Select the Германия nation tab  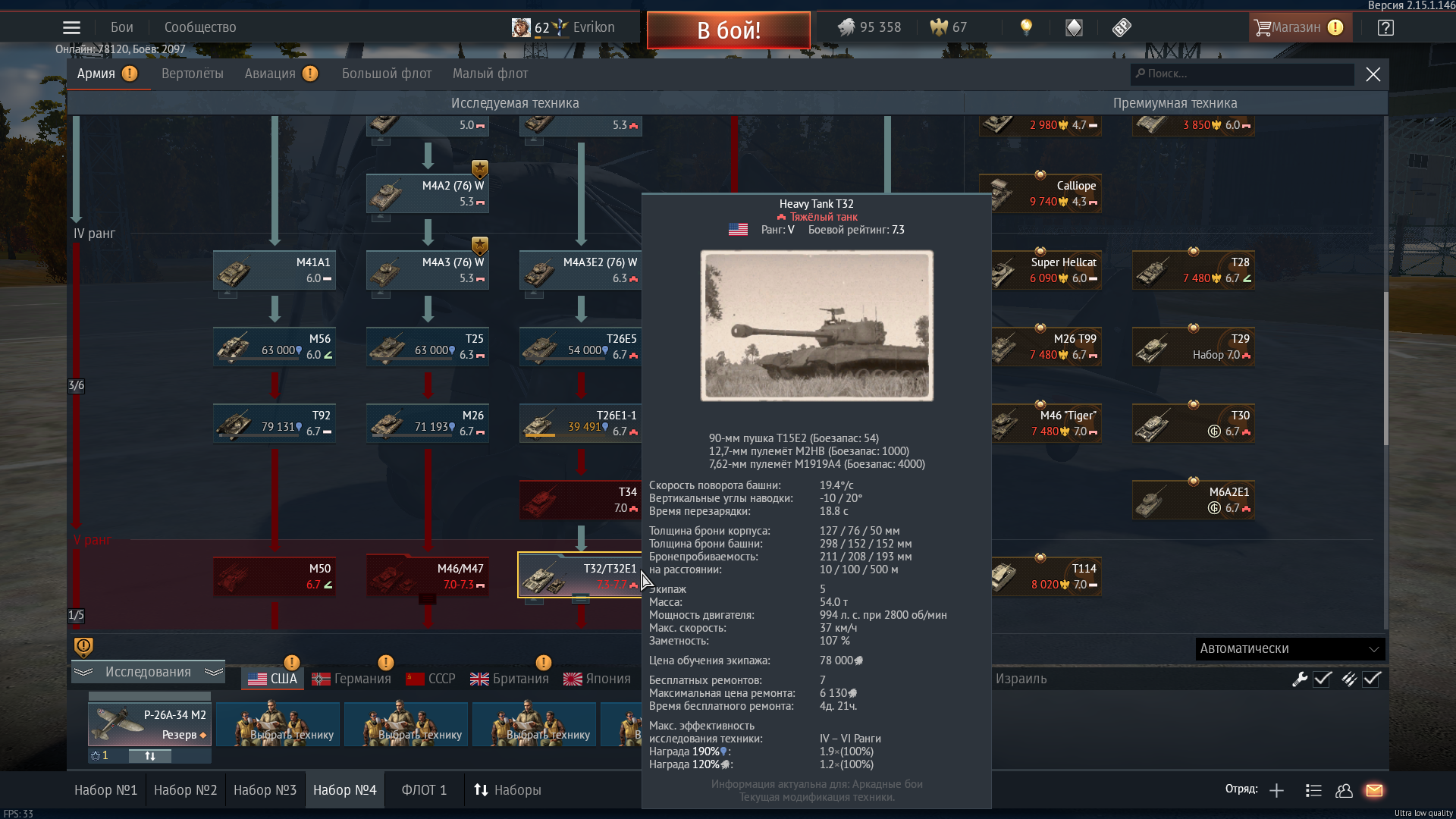pyautogui.click(x=352, y=679)
